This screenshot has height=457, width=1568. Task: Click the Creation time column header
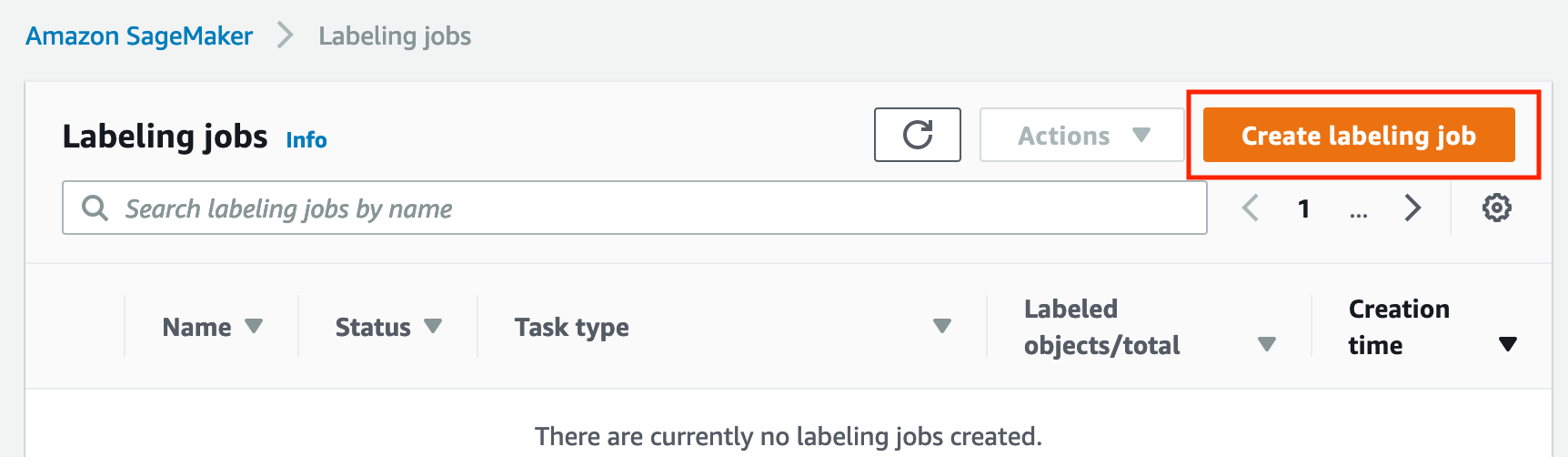coord(1399,327)
